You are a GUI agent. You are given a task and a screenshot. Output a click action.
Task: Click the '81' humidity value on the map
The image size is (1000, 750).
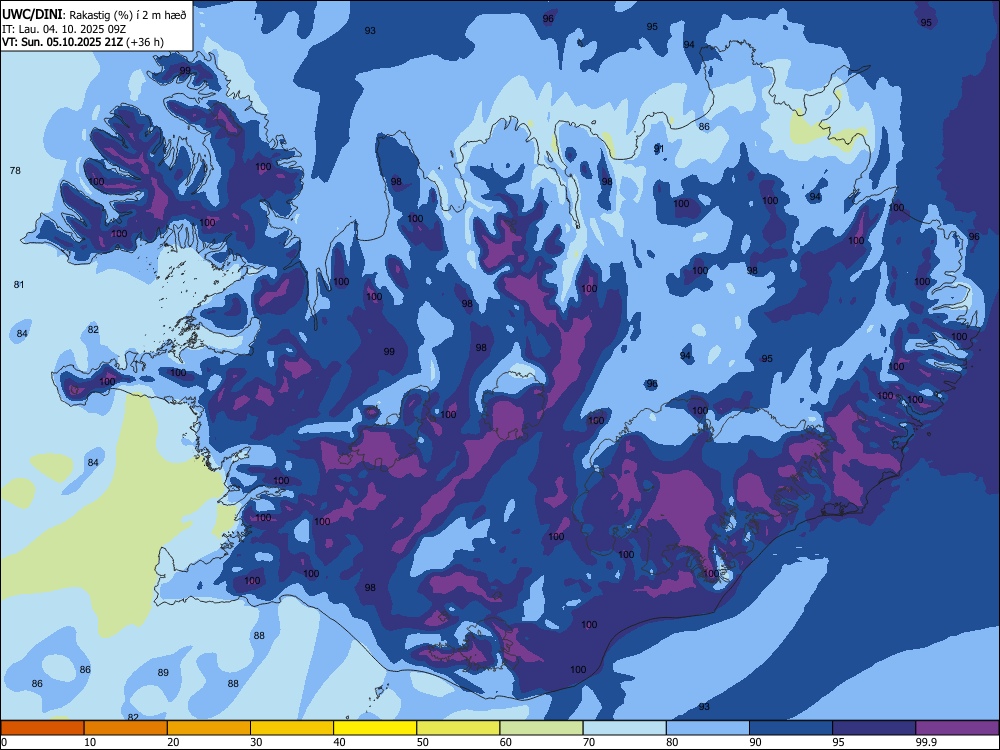point(18,284)
